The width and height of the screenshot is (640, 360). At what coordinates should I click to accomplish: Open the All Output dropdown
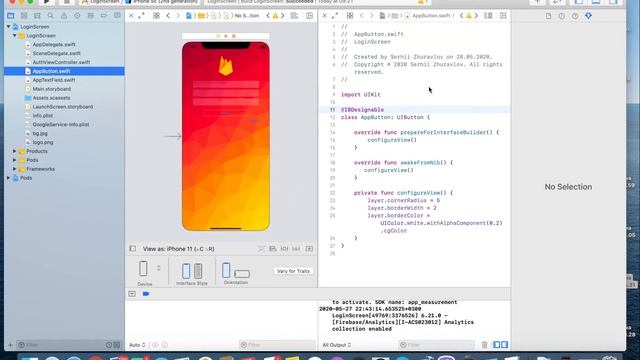[x=337, y=345]
